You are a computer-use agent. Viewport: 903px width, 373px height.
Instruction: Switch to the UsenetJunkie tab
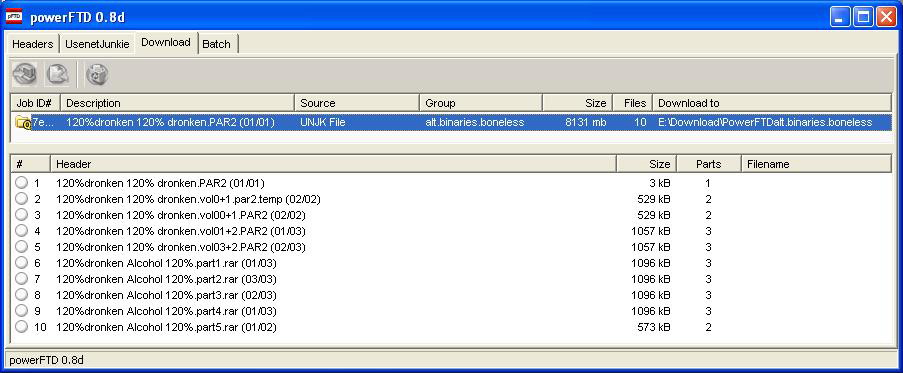point(97,44)
